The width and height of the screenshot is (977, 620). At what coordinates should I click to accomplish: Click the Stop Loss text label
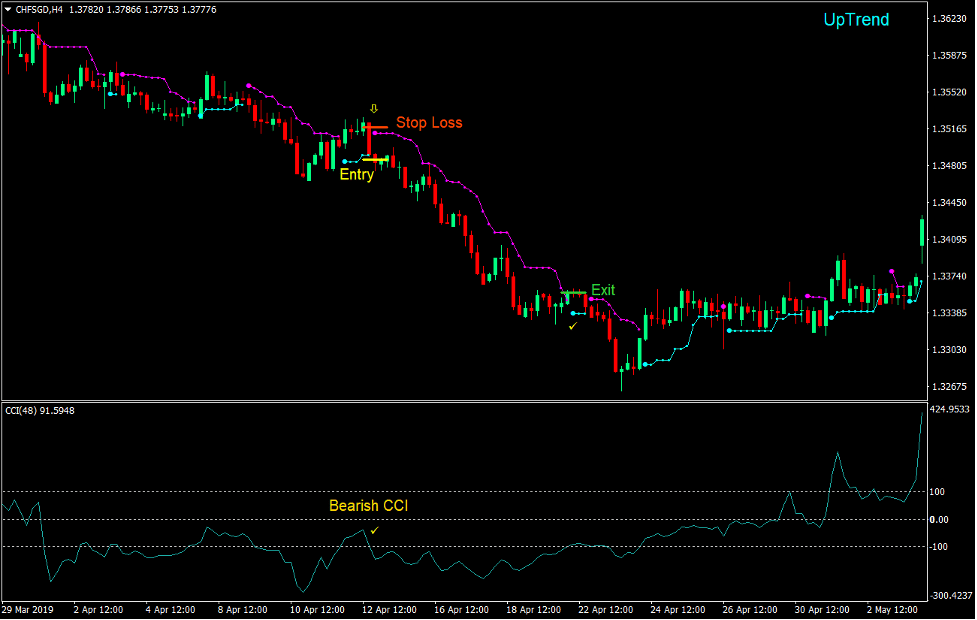point(428,122)
